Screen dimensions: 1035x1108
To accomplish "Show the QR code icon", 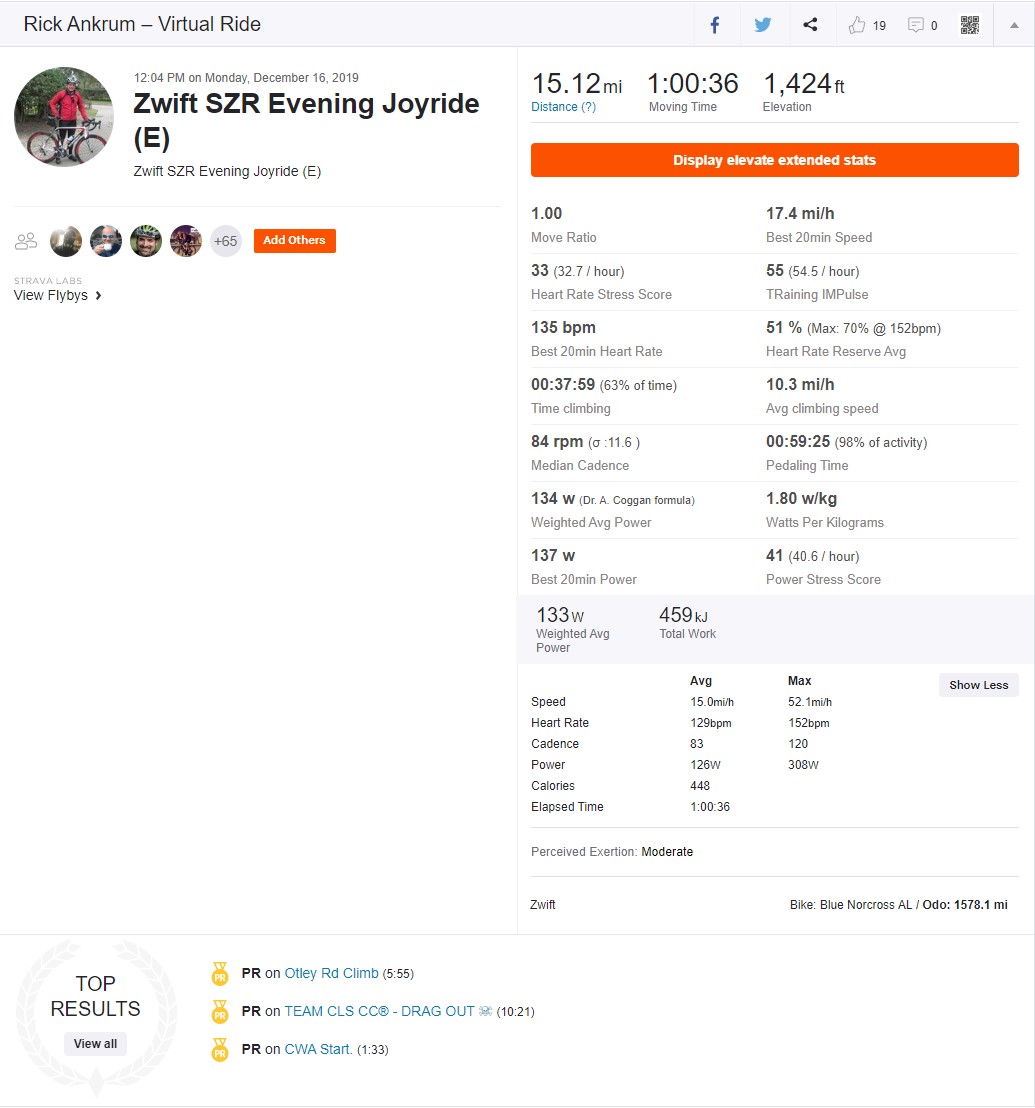I will pyautogui.click(x=970, y=25).
